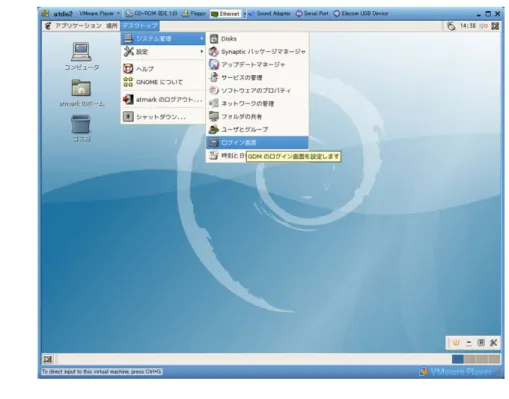Close the デスクトップ menu in the panel

tap(140, 26)
